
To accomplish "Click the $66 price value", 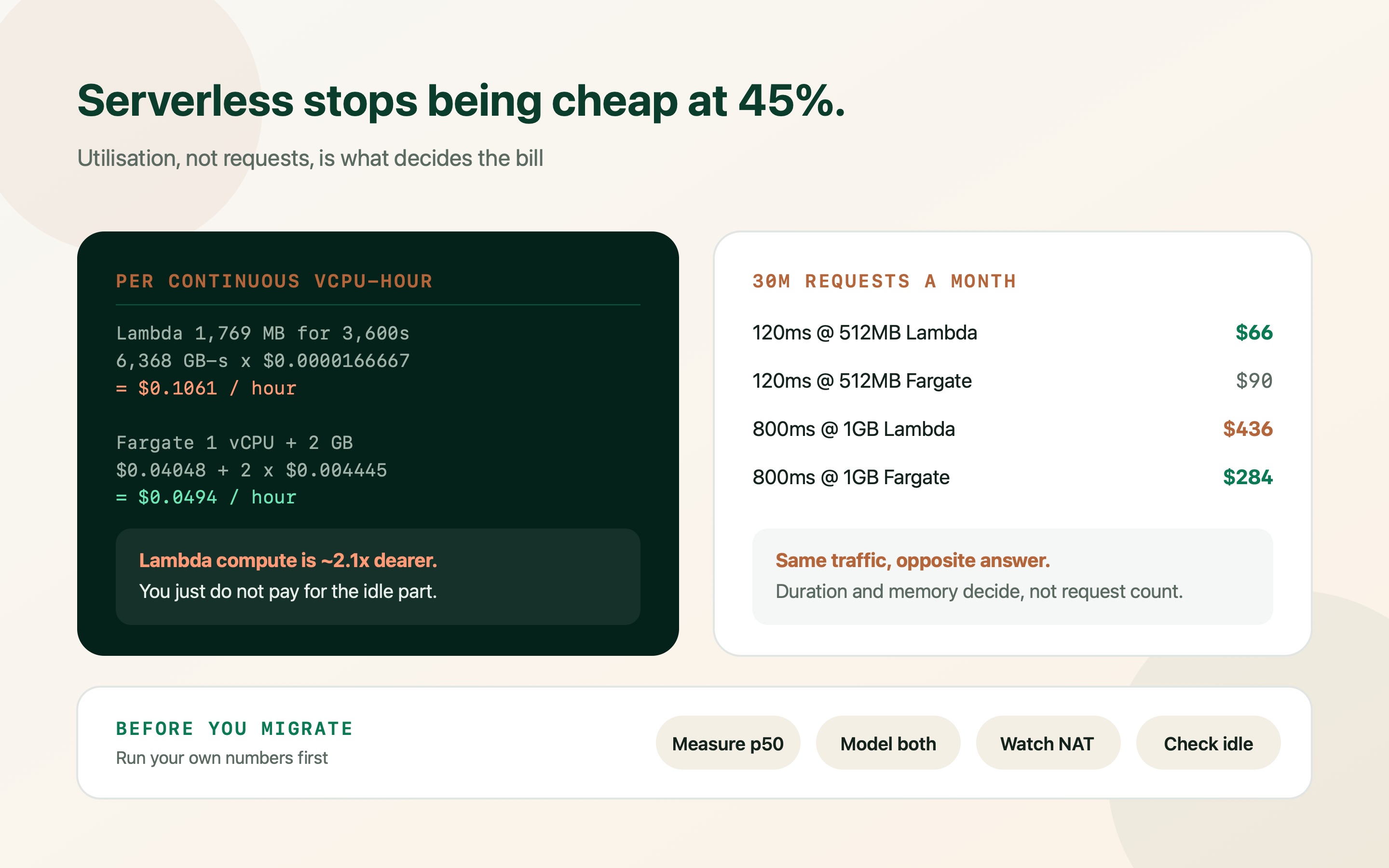I will 1254,333.
